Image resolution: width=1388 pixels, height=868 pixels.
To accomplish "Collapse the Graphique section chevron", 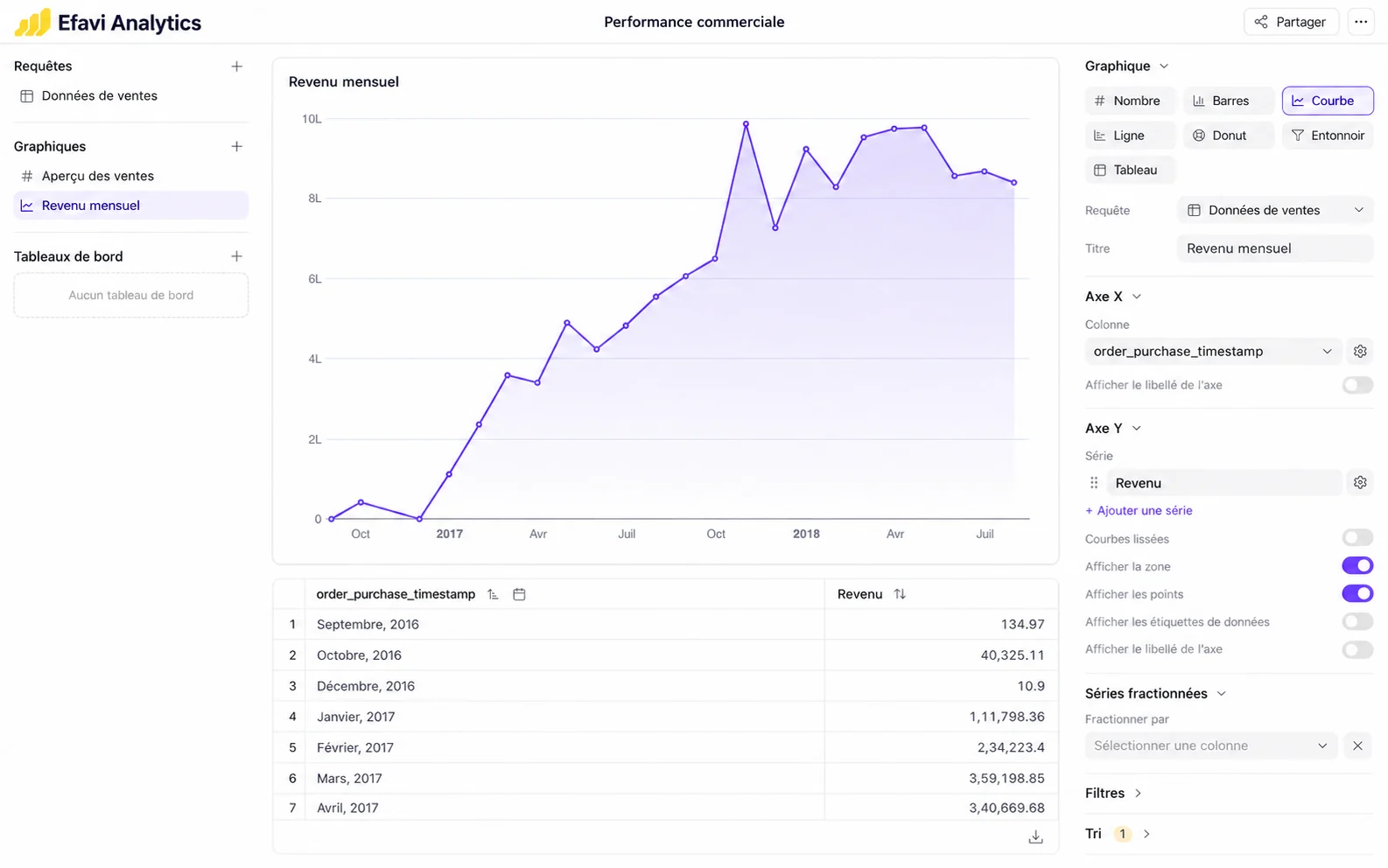I will (x=1164, y=66).
